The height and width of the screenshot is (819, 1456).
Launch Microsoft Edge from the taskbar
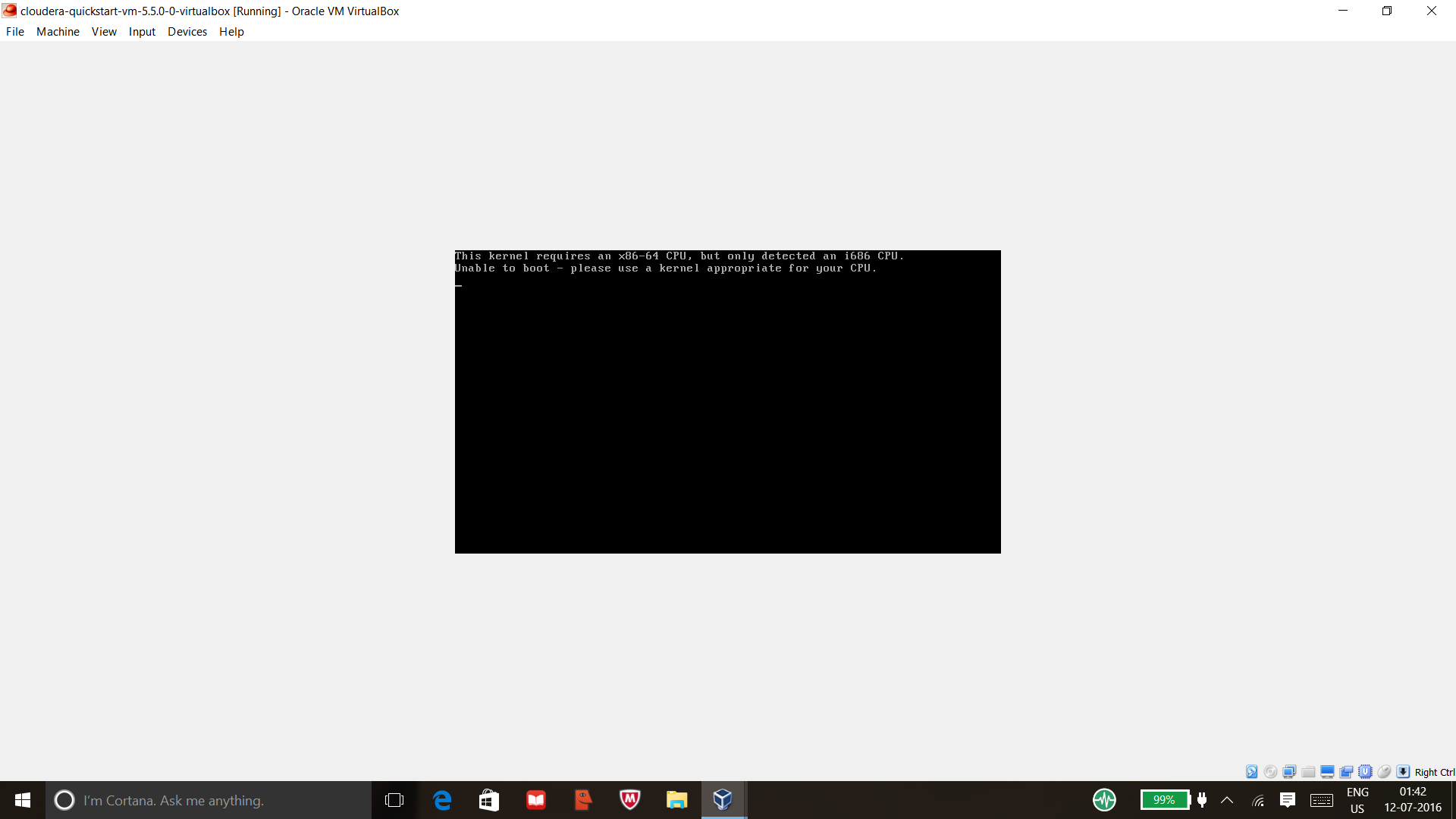point(442,800)
